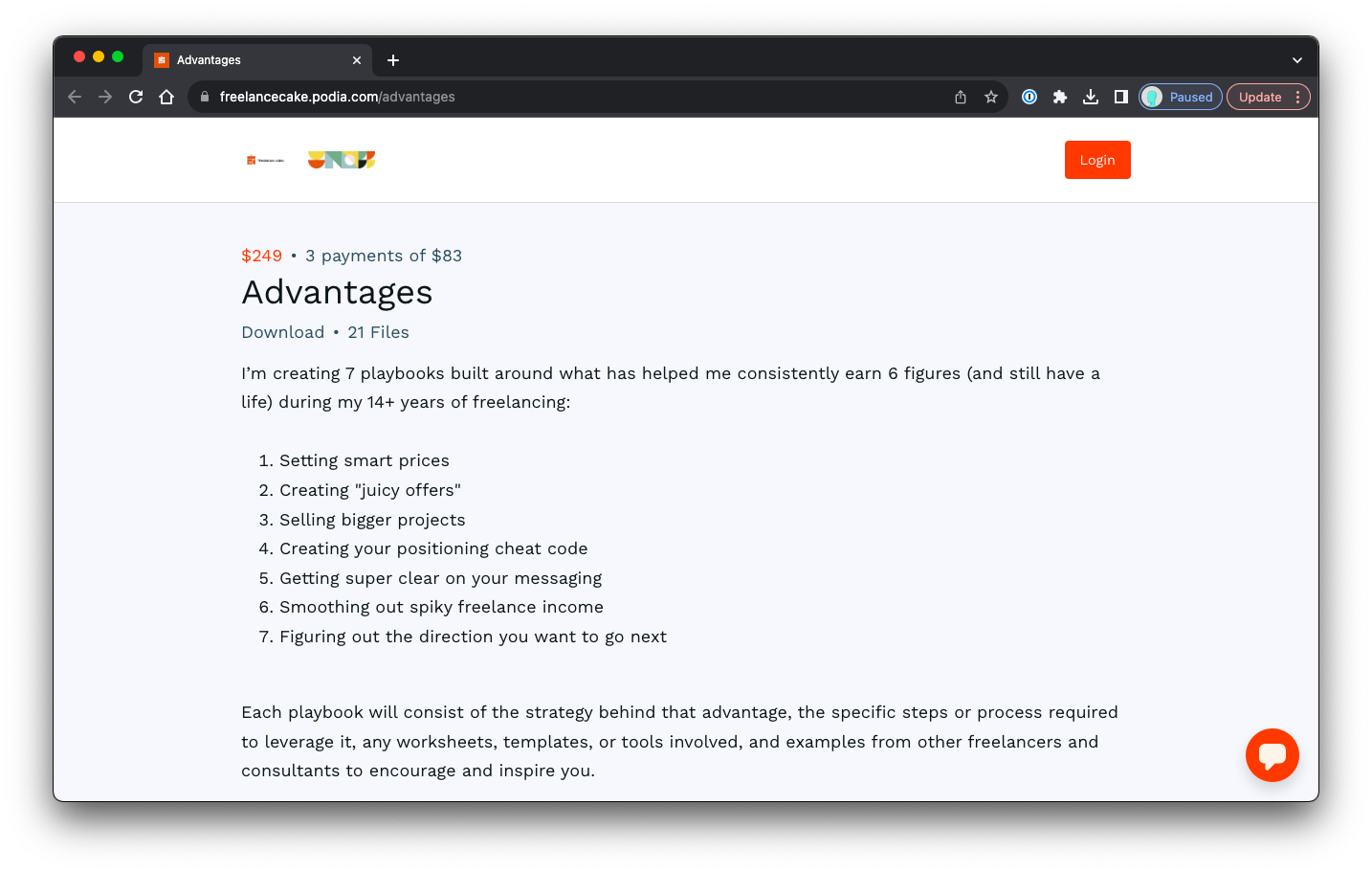Open the extensions puzzle-piece icon
1372x872 pixels.
coord(1059,96)
